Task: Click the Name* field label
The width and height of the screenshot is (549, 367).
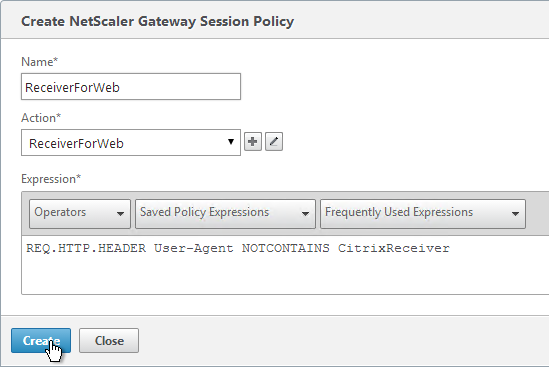Action: [x=39, y=62]
